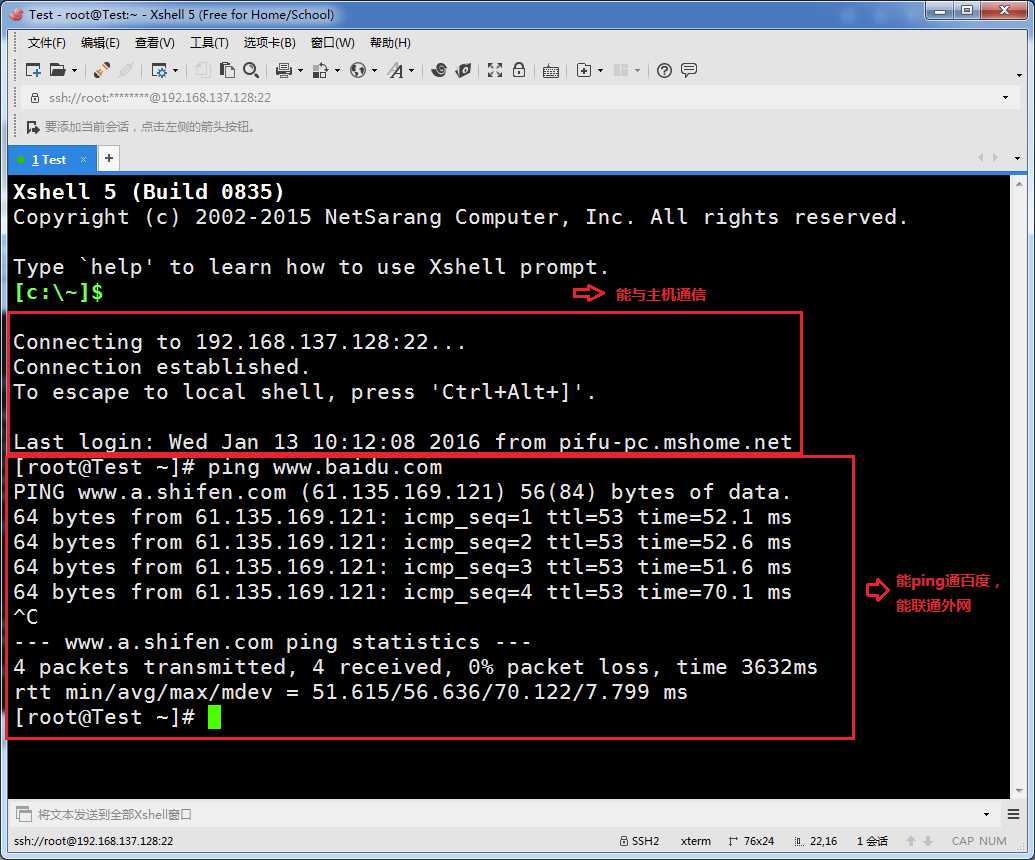Click the Feedback speech bubble icon
Image resolution: width=1035 pixels, height=860 pixels.
(x=689, y=70)
